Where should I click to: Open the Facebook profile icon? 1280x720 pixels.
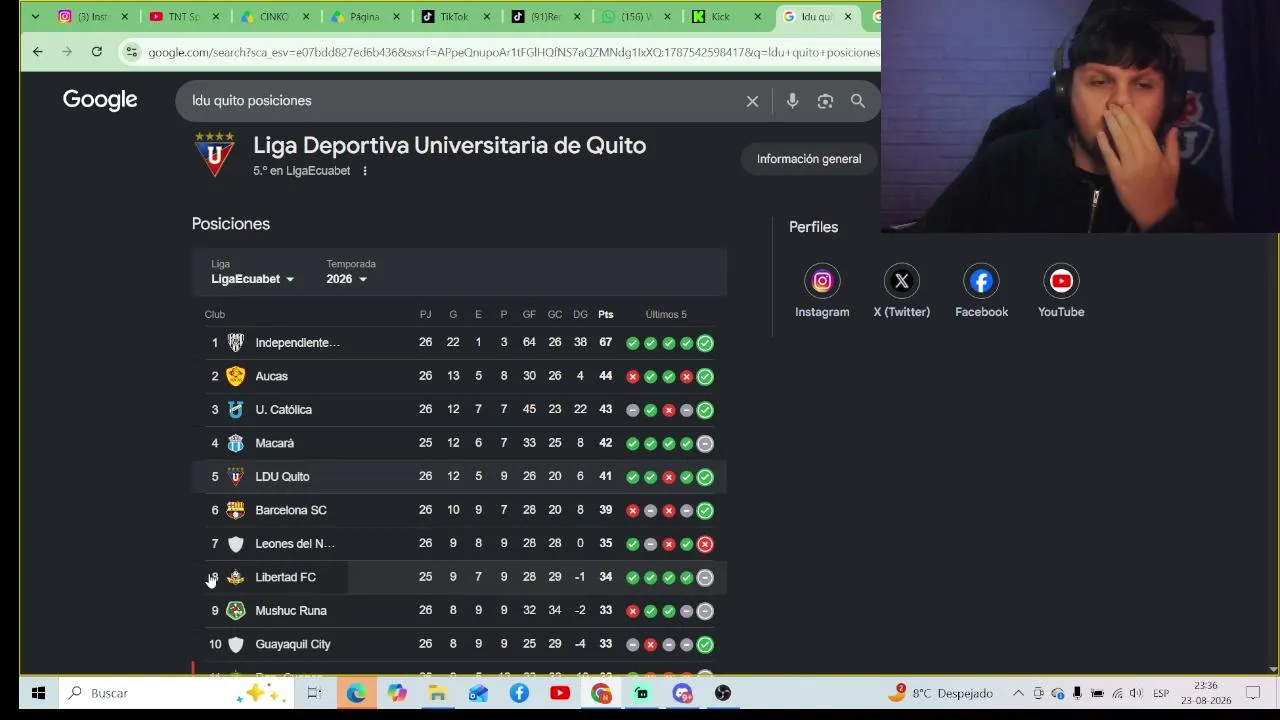981,281
